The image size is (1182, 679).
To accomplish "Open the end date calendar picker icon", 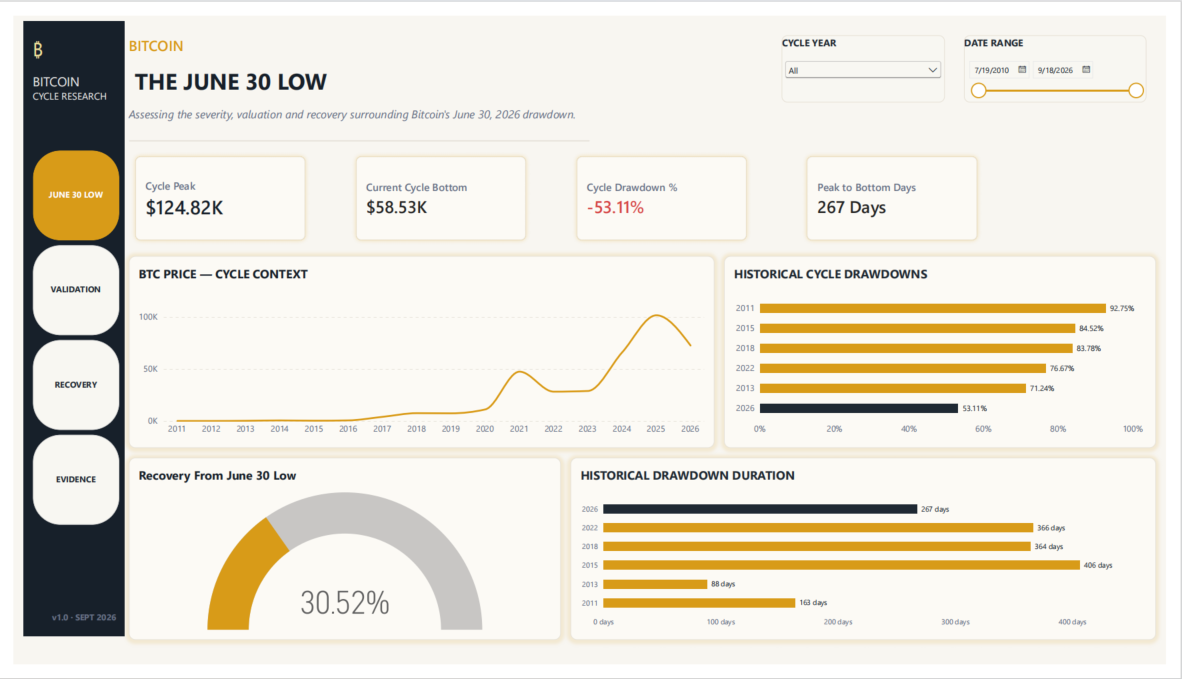I will pyautogui.click(x=1086, y=69).
